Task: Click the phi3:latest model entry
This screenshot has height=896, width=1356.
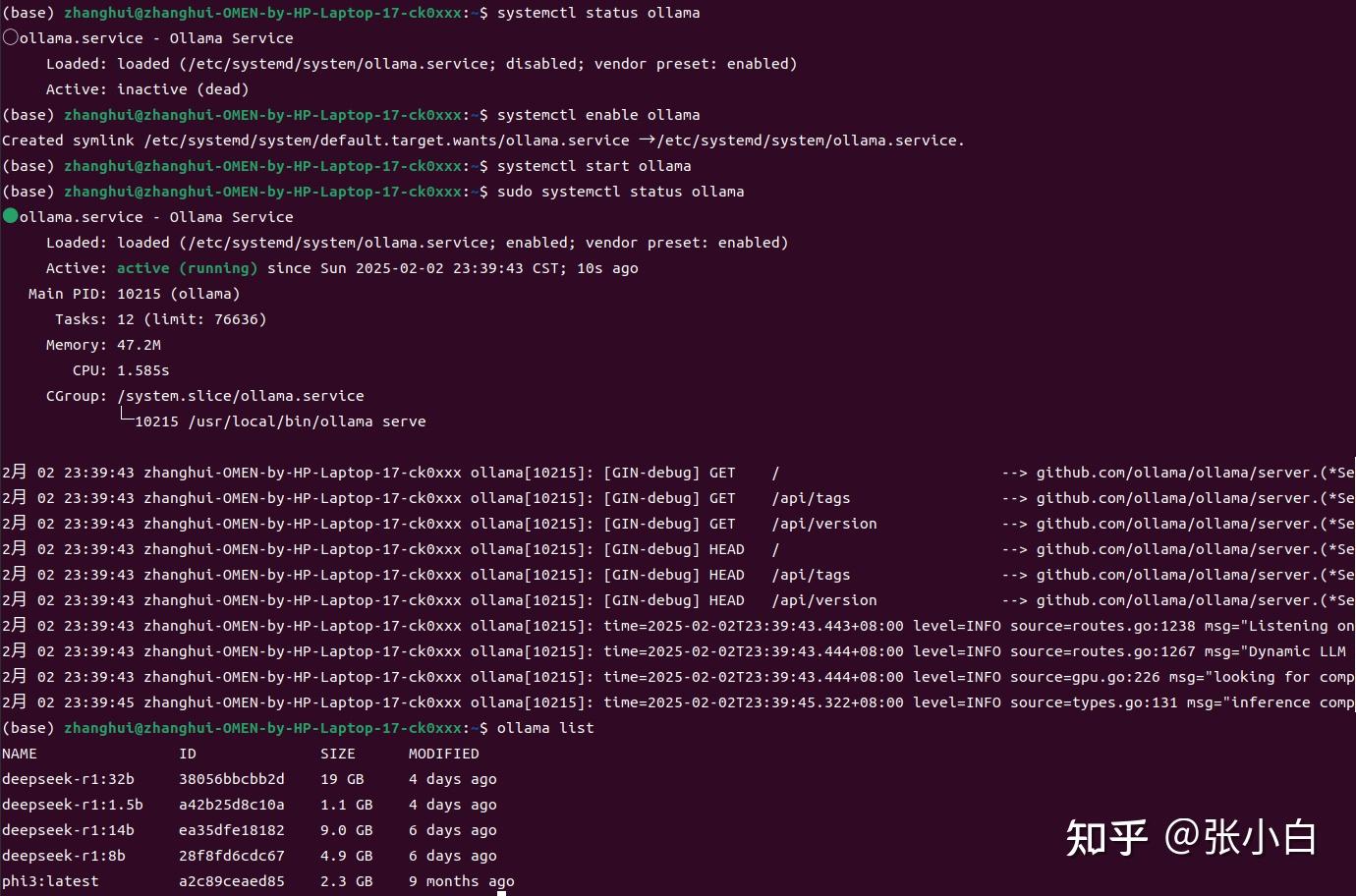Action: [x=50, y=880]
